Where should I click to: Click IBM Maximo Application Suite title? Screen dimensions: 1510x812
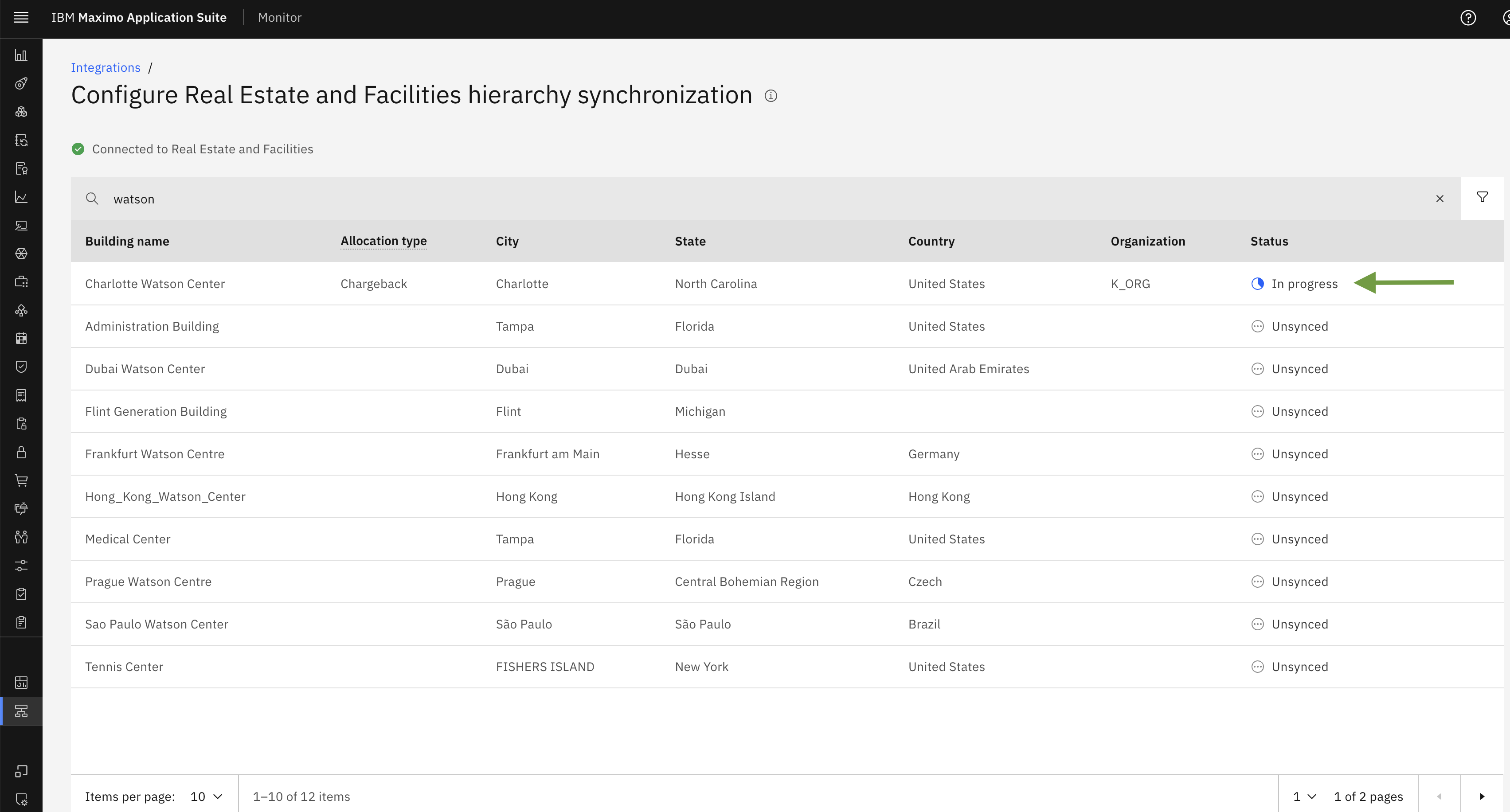click(x=139, y=18)
